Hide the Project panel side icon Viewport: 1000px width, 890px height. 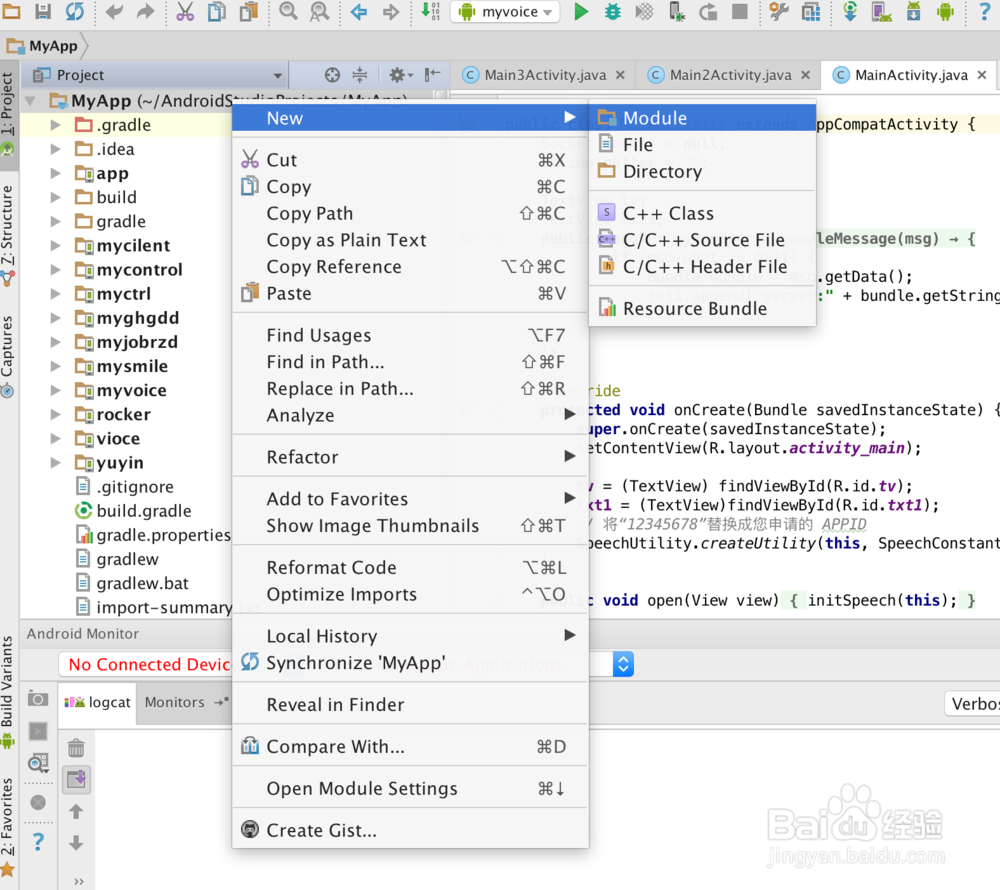[x=432, y=75]
